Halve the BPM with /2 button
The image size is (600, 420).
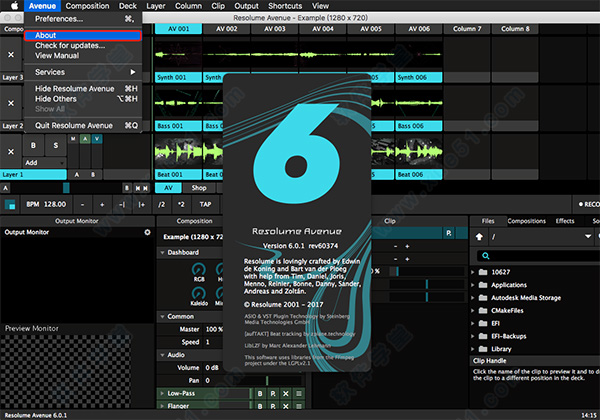[x=161, y=205]
